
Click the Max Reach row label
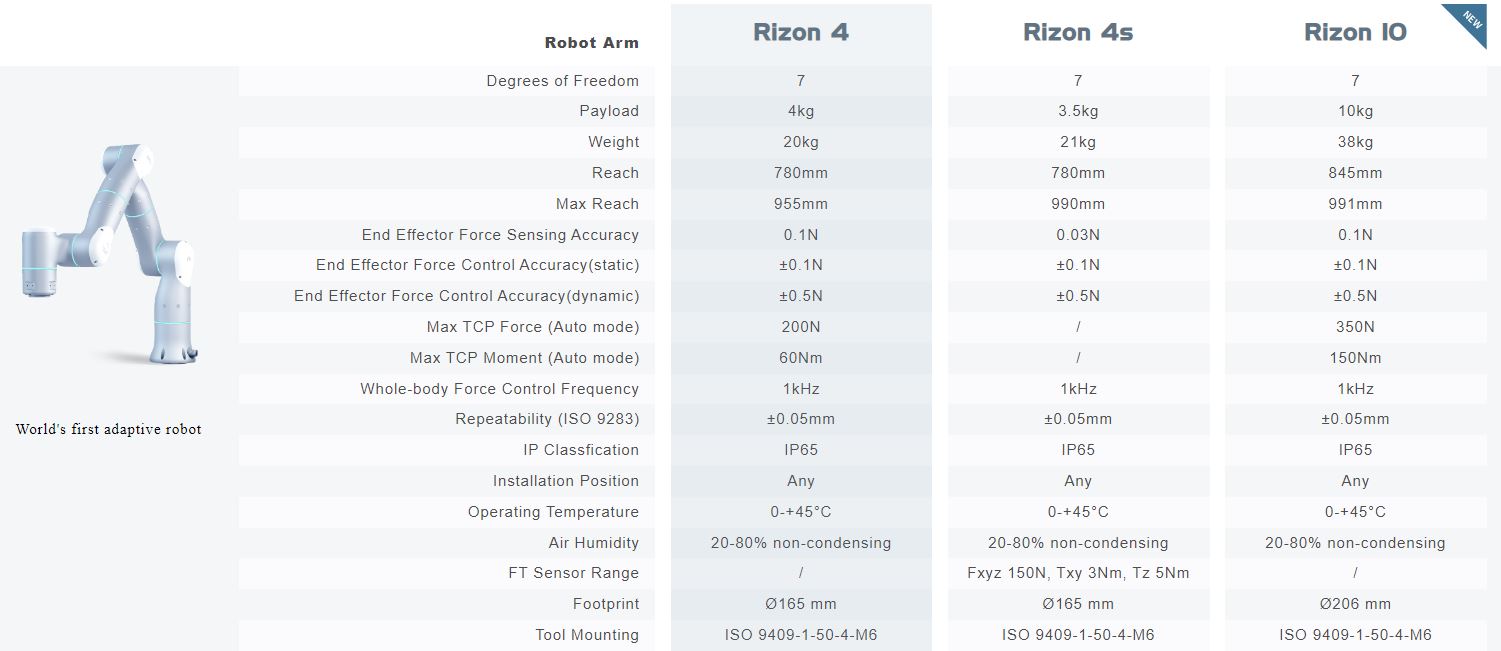[597, 204]
